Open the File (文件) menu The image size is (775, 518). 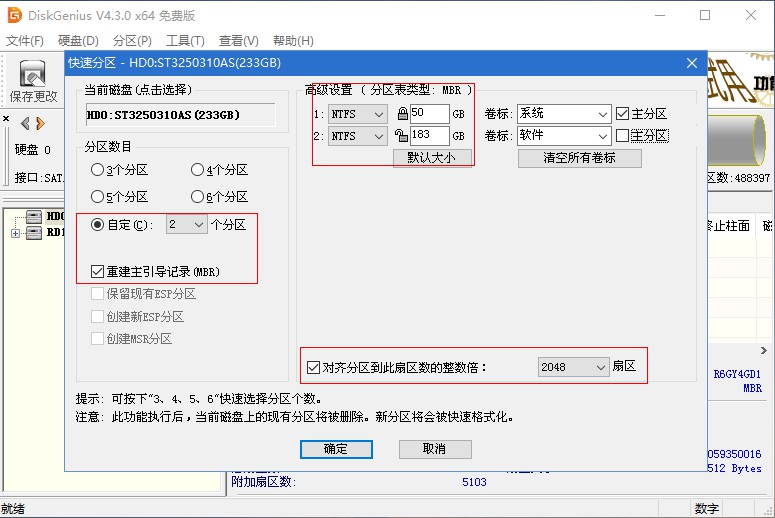pyautogui.click(x=24, y=41)
